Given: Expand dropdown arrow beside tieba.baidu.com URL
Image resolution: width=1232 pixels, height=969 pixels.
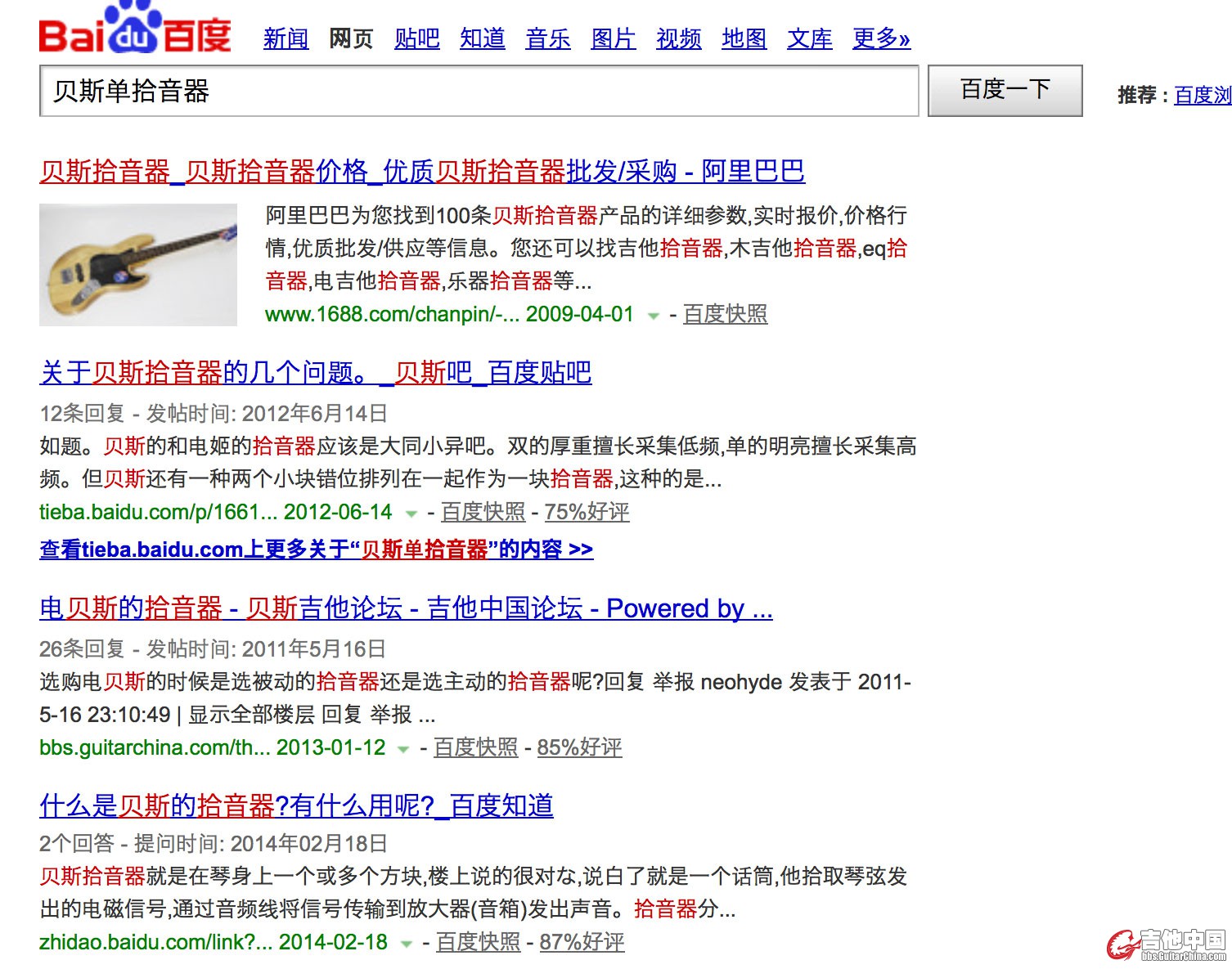Looking at the screenshot, I should click(411, 514).
